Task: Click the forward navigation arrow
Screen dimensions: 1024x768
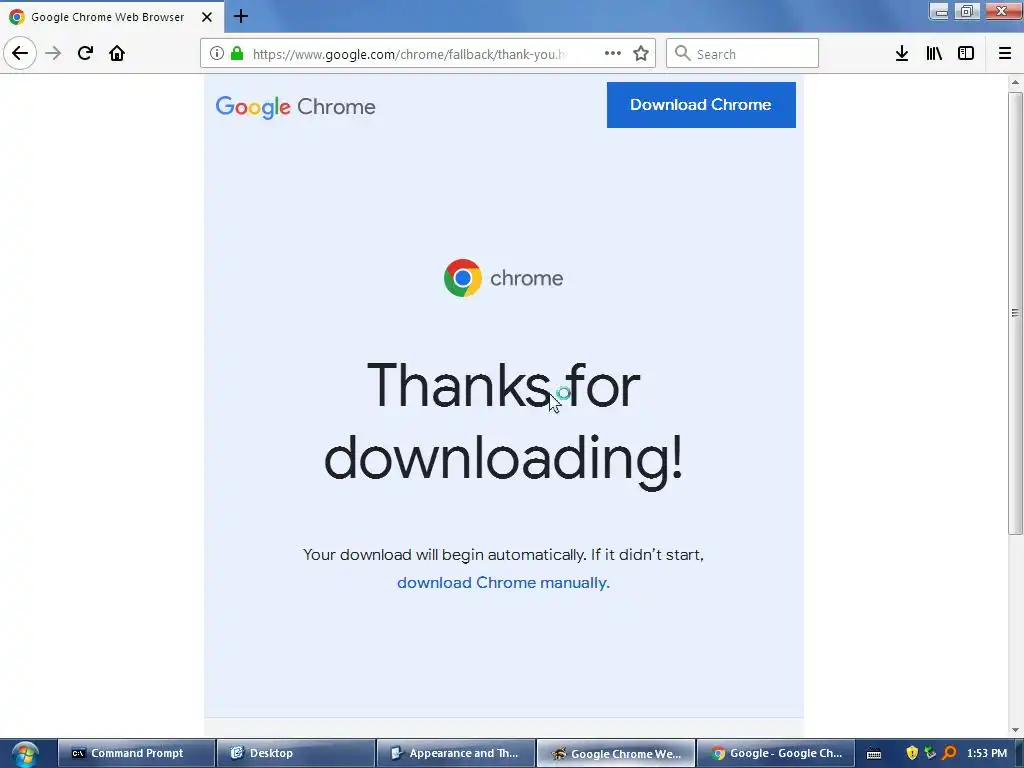Action: click(53, 53)
